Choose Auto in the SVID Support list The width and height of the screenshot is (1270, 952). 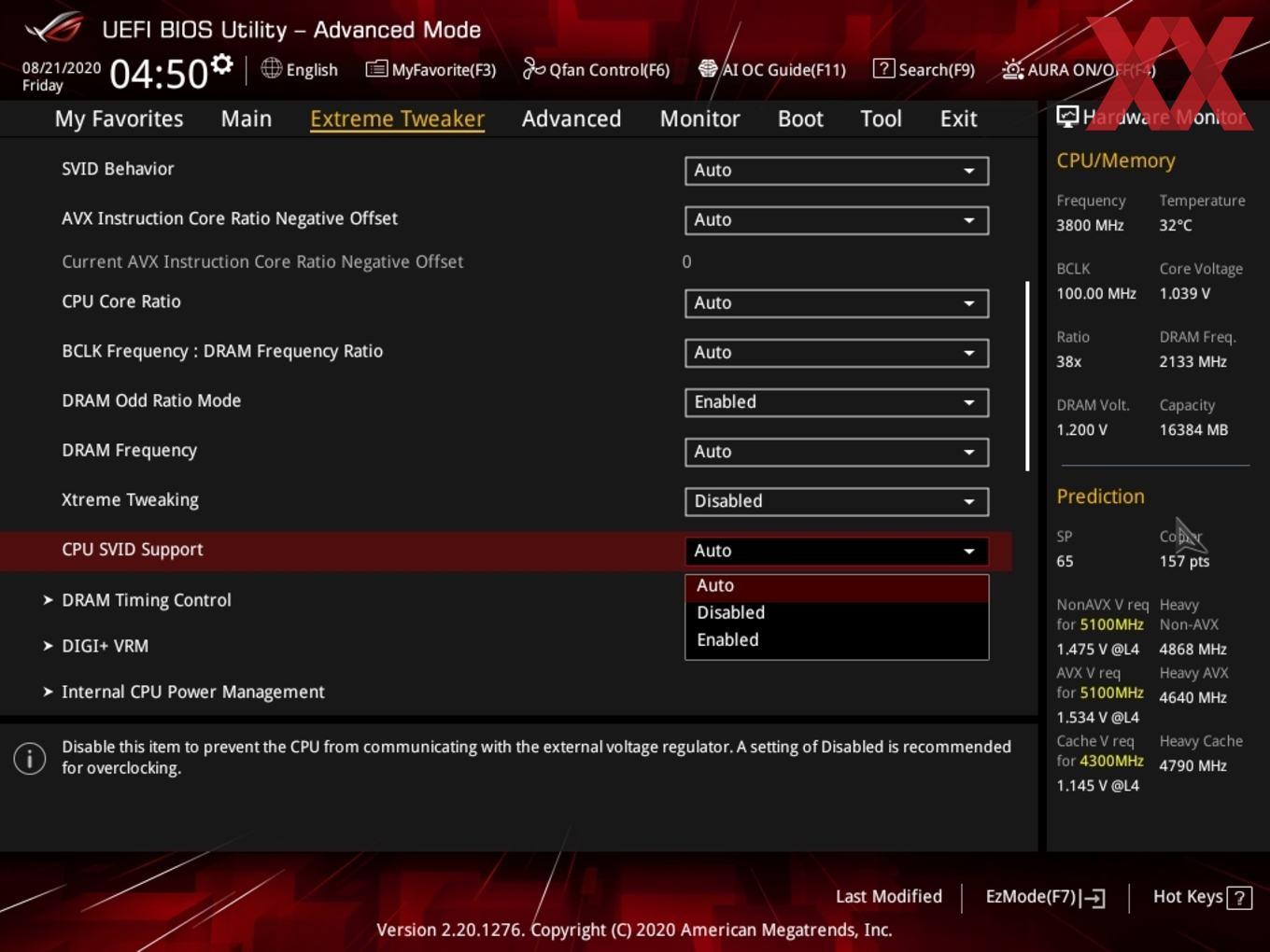tap(837, 586)
